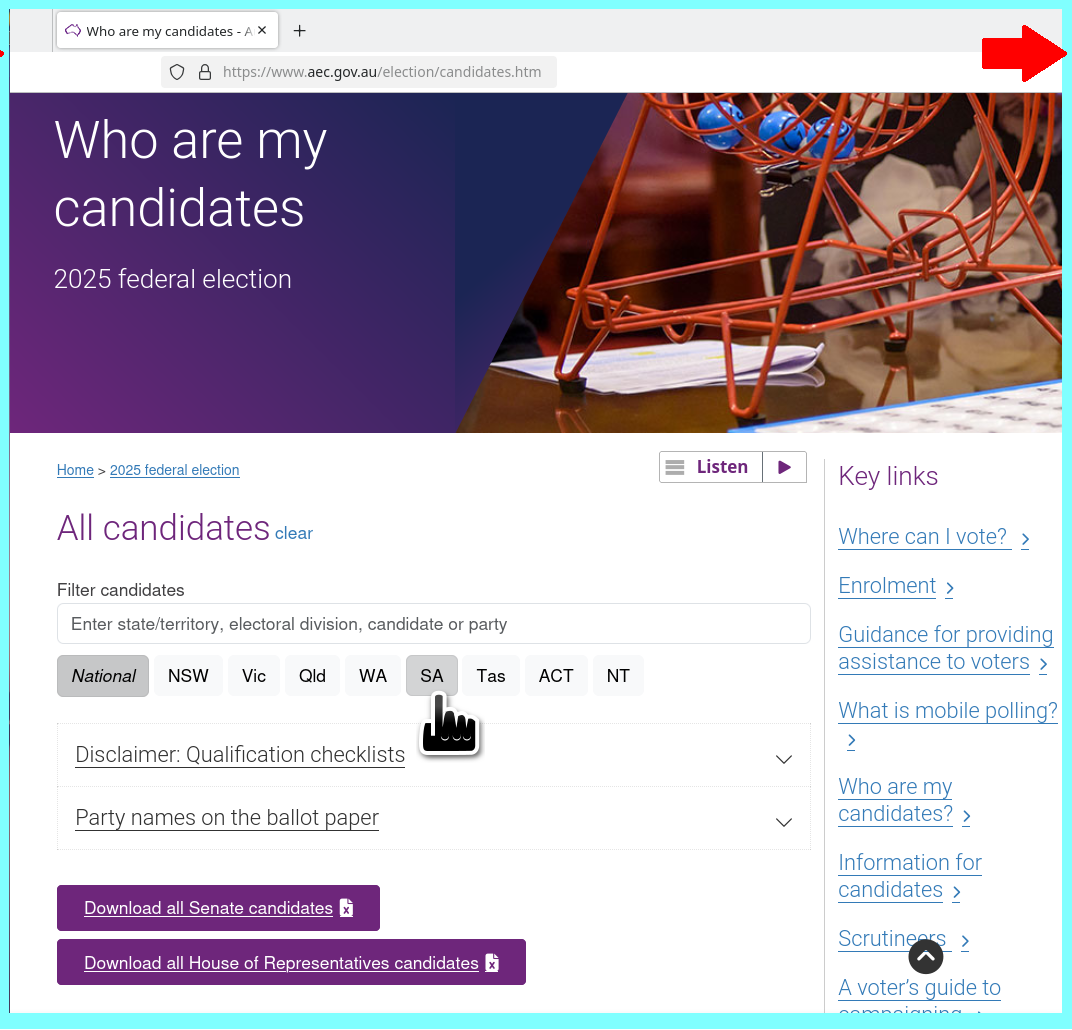Filter candidates by SA

tap(431, 676)
